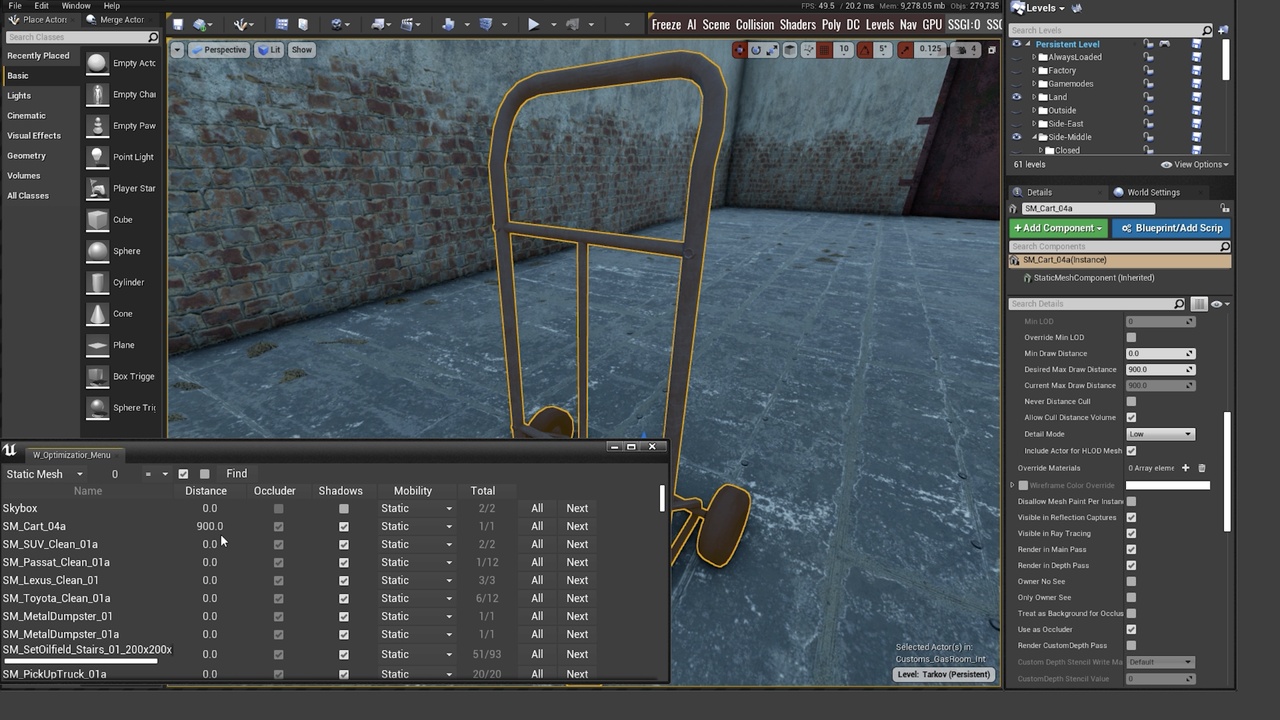Image resolution: width=1280 pixels, height=720 pixels.
Task: Select the Cone basic shape icon
Action: pos(97,314)
